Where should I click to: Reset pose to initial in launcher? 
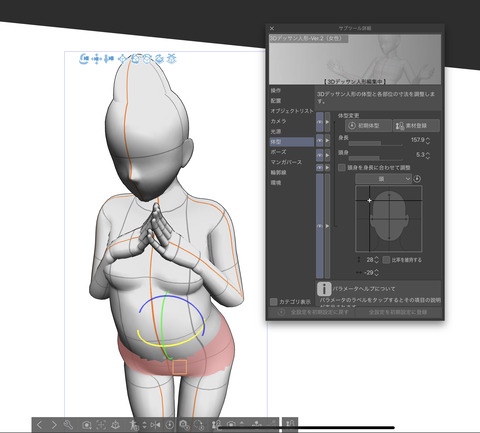(x=169, y=425)
